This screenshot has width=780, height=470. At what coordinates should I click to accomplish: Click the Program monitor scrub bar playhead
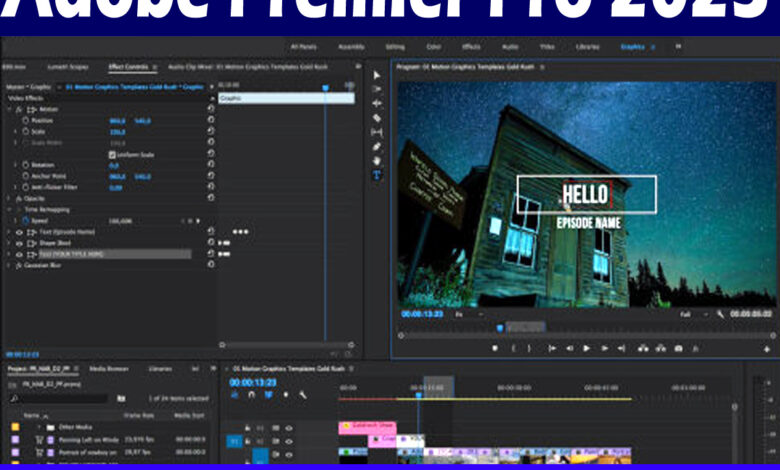coord(500,327)
